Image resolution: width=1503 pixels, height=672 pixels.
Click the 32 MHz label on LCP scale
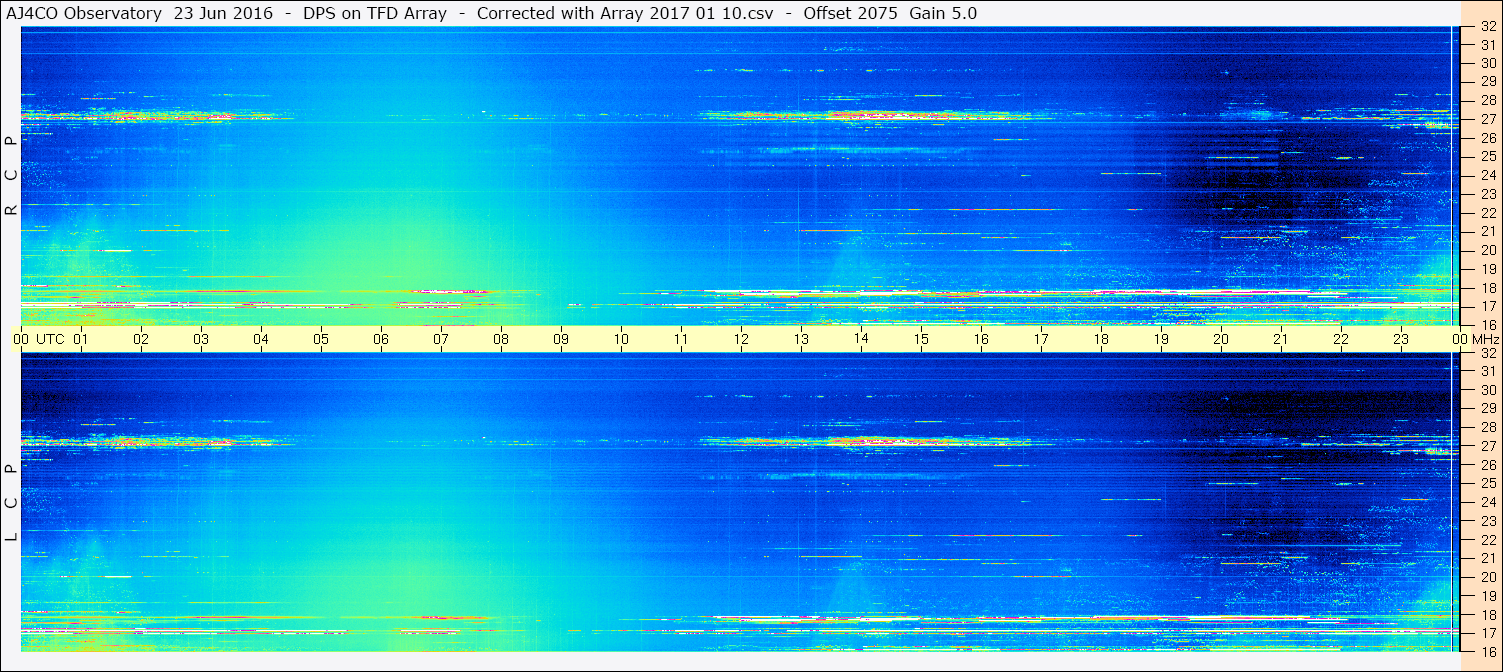1488,353
